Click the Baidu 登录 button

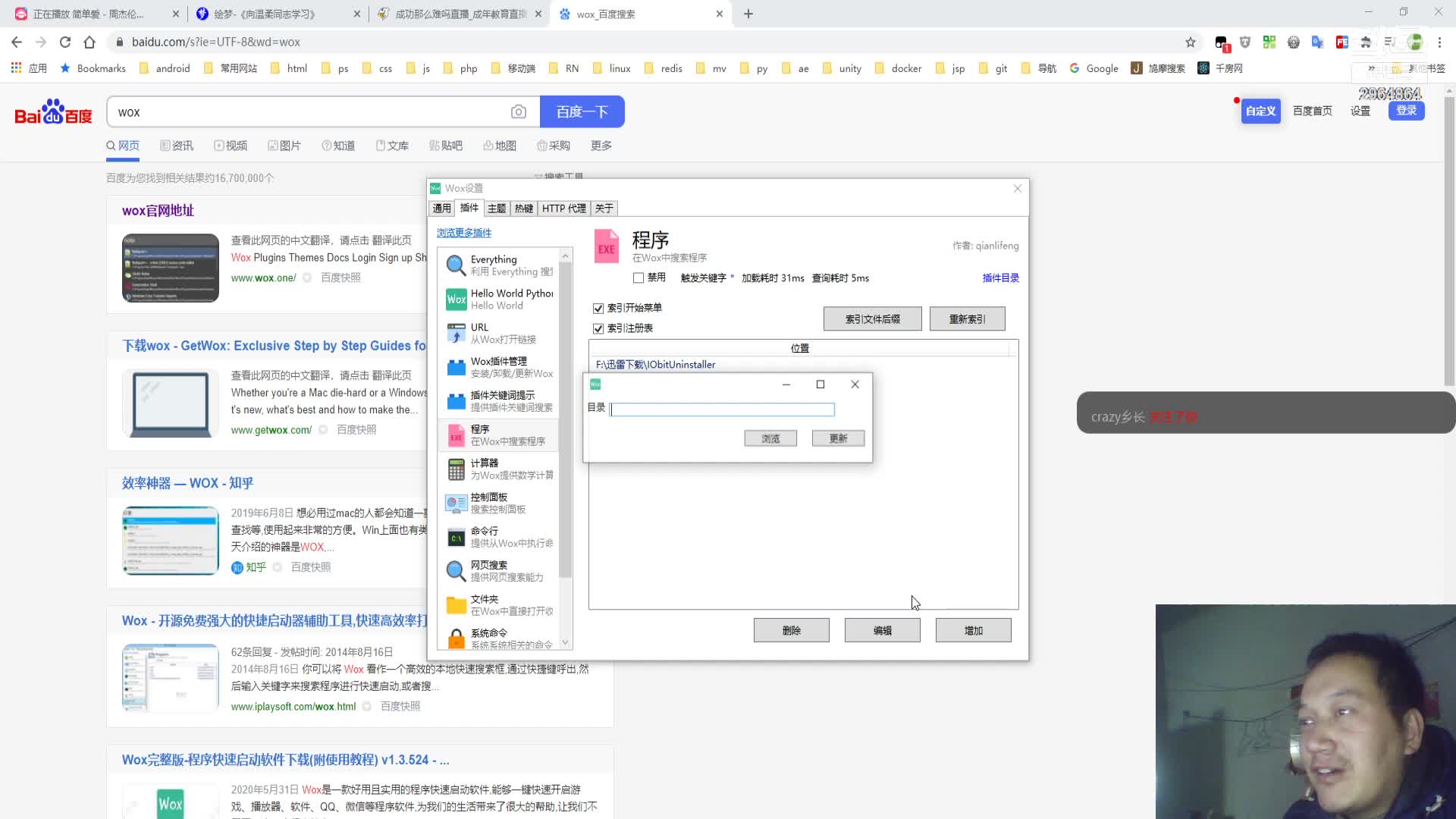pyautogui.click(x=1407, y=111)
